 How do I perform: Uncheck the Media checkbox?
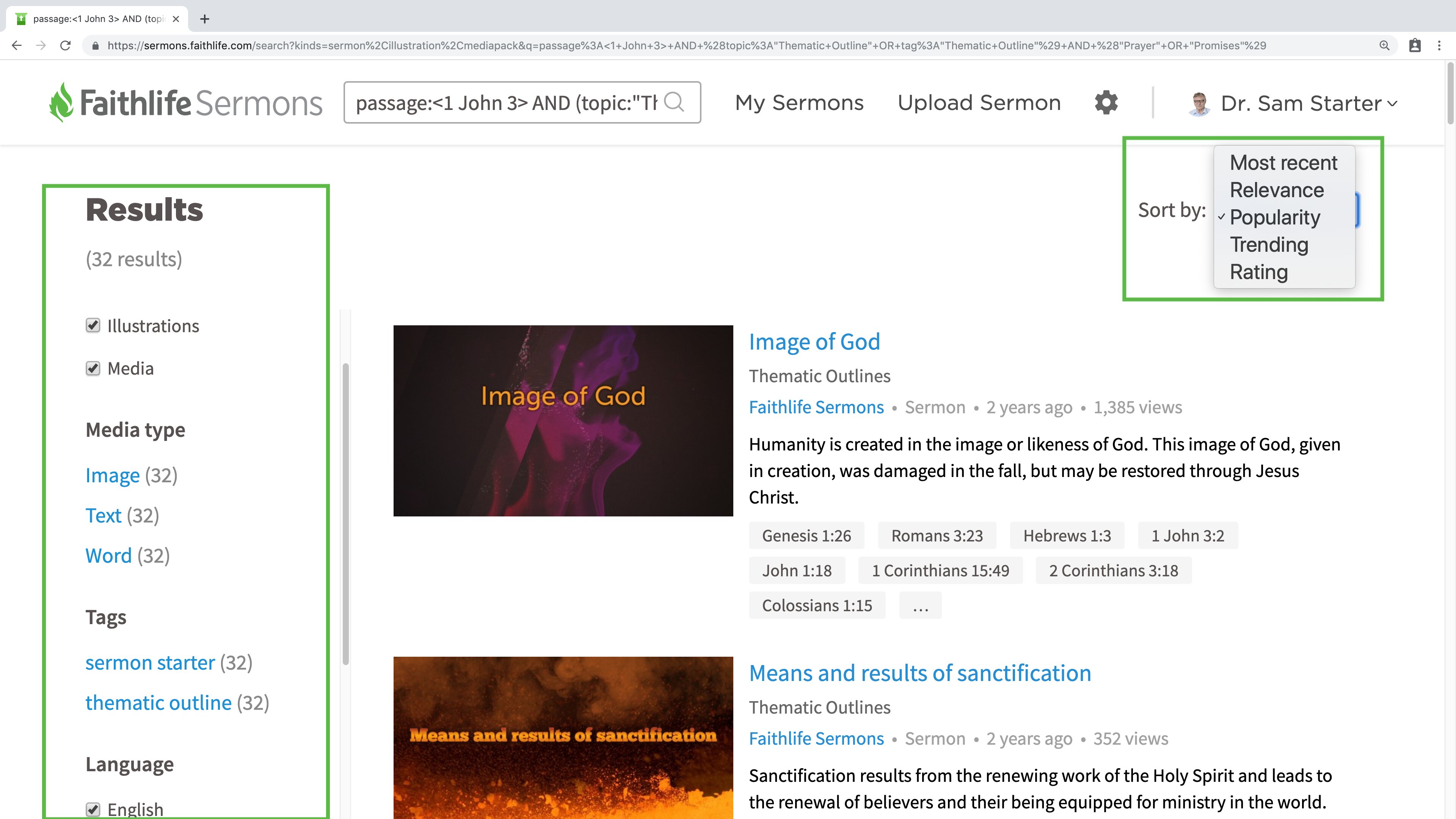[x=93, y=369]
